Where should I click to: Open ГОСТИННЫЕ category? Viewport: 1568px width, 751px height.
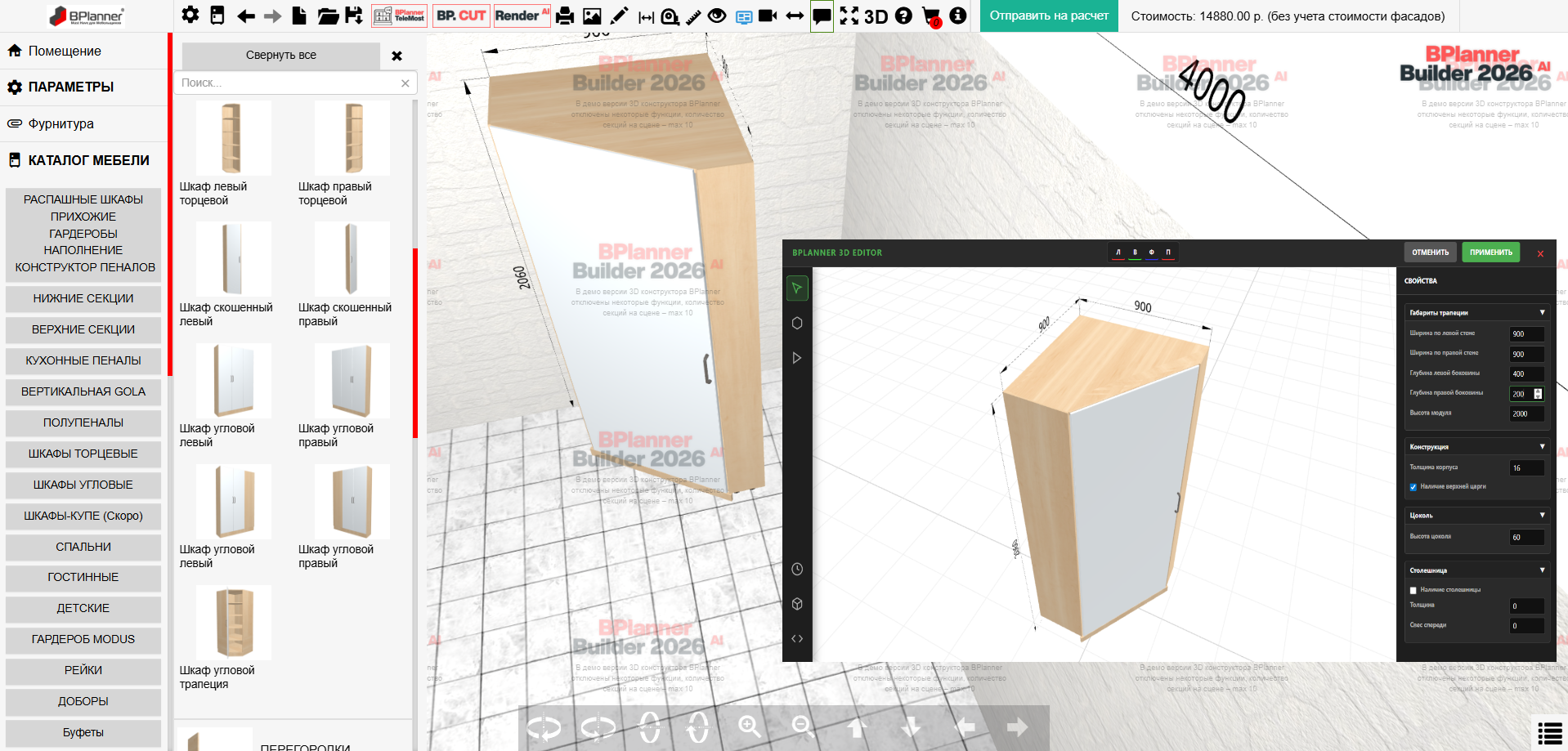pos(83,577)
